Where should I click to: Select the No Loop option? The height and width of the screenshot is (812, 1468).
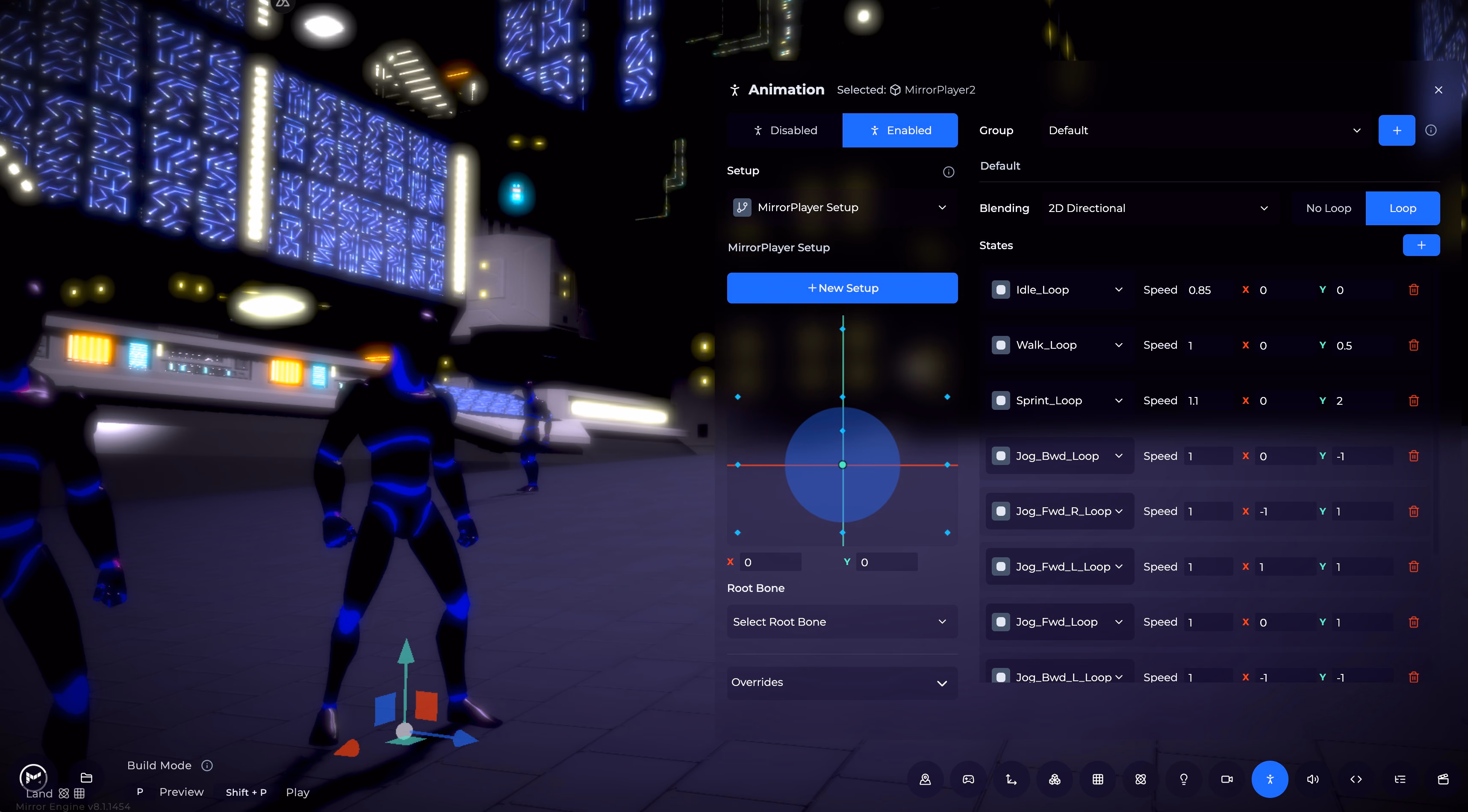click(x=1328, y=209)
